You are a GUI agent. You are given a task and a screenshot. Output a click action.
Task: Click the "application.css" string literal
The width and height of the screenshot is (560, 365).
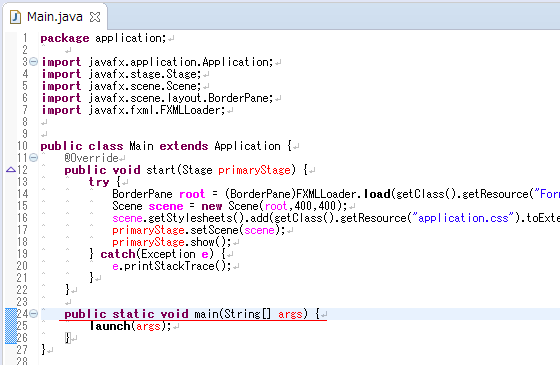coord(463,218)
